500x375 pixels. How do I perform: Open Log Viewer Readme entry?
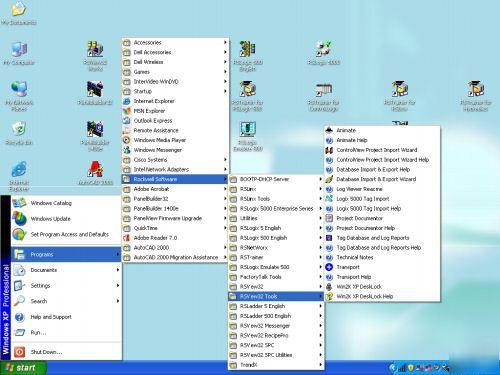point(382,189)
